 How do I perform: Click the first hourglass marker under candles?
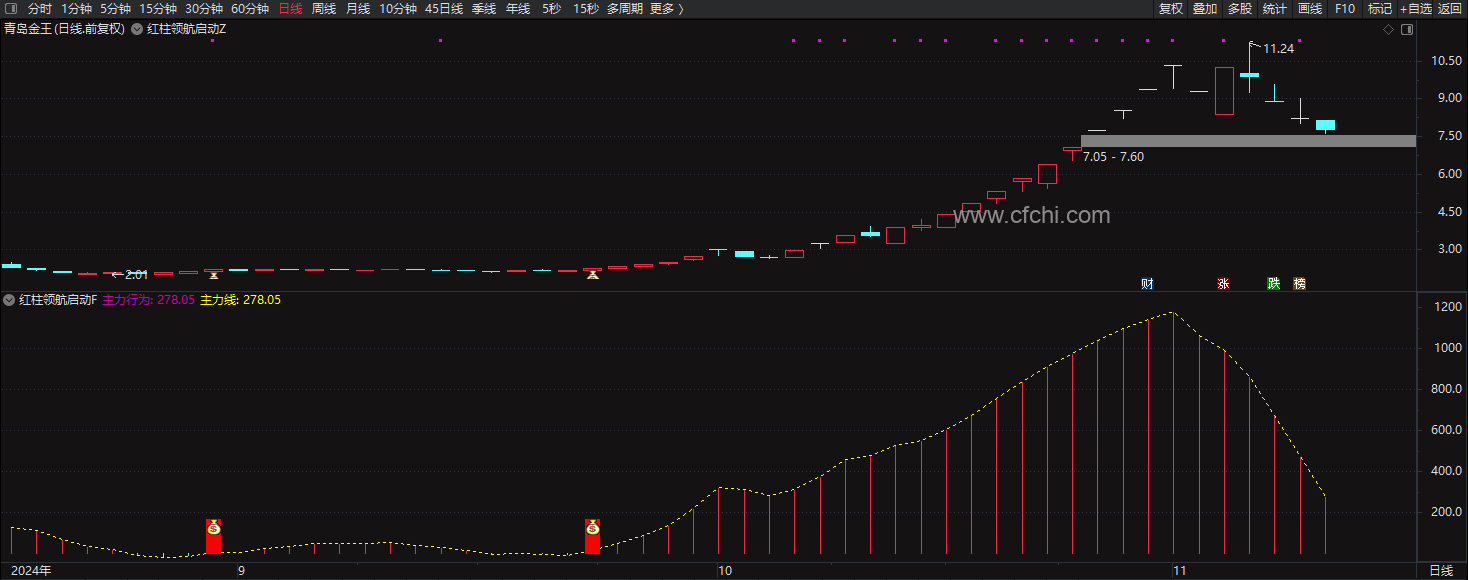213,275
